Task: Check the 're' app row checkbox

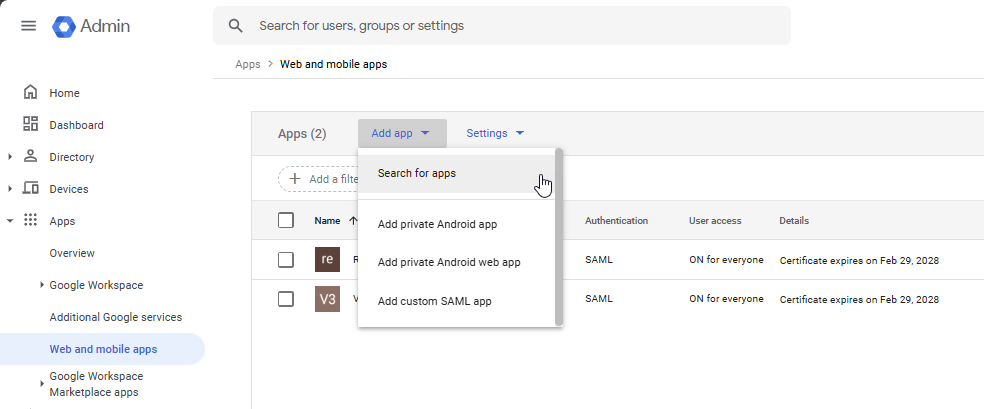Action: pyautogui.click(x=286, y=260)
